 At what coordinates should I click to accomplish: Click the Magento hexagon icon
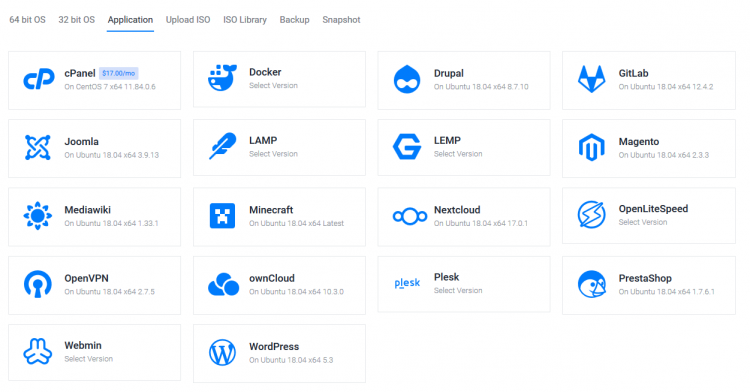(592, 147)
